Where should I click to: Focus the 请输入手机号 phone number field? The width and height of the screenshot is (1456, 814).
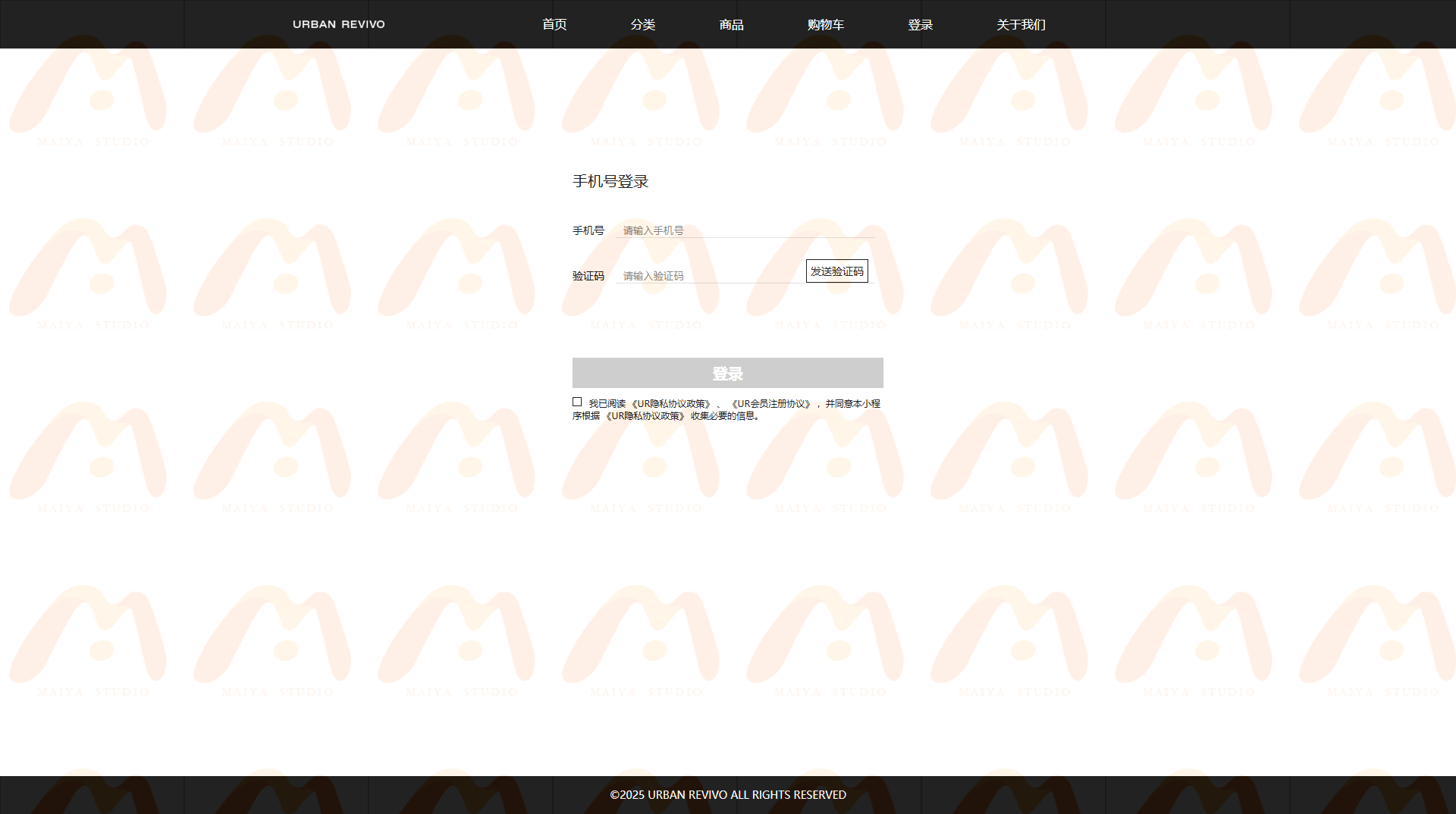coord(747,230)
